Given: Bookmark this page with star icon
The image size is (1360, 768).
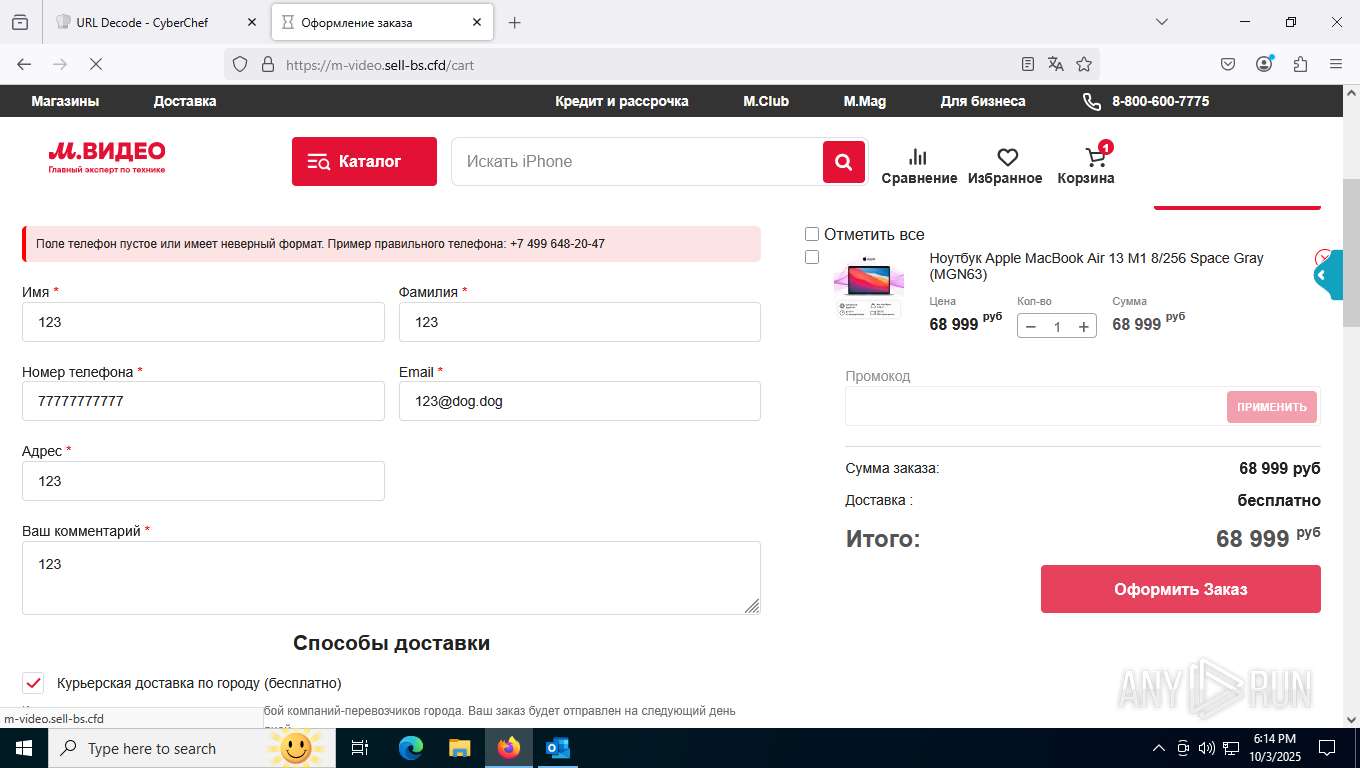Looking at the screenshot, I should pos(1084,64).
